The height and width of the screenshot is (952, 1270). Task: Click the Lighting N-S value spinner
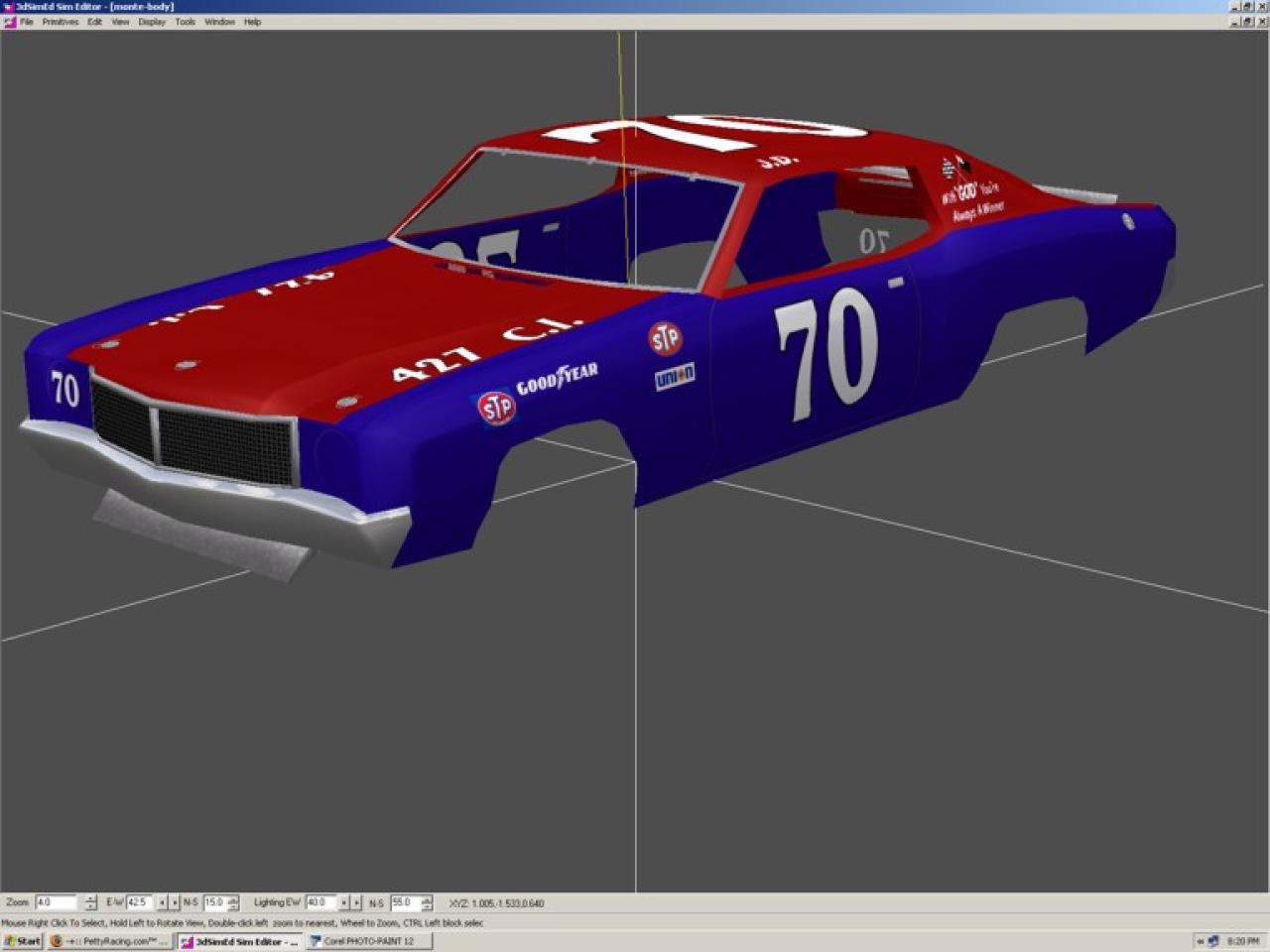click(x=426, y=902)
